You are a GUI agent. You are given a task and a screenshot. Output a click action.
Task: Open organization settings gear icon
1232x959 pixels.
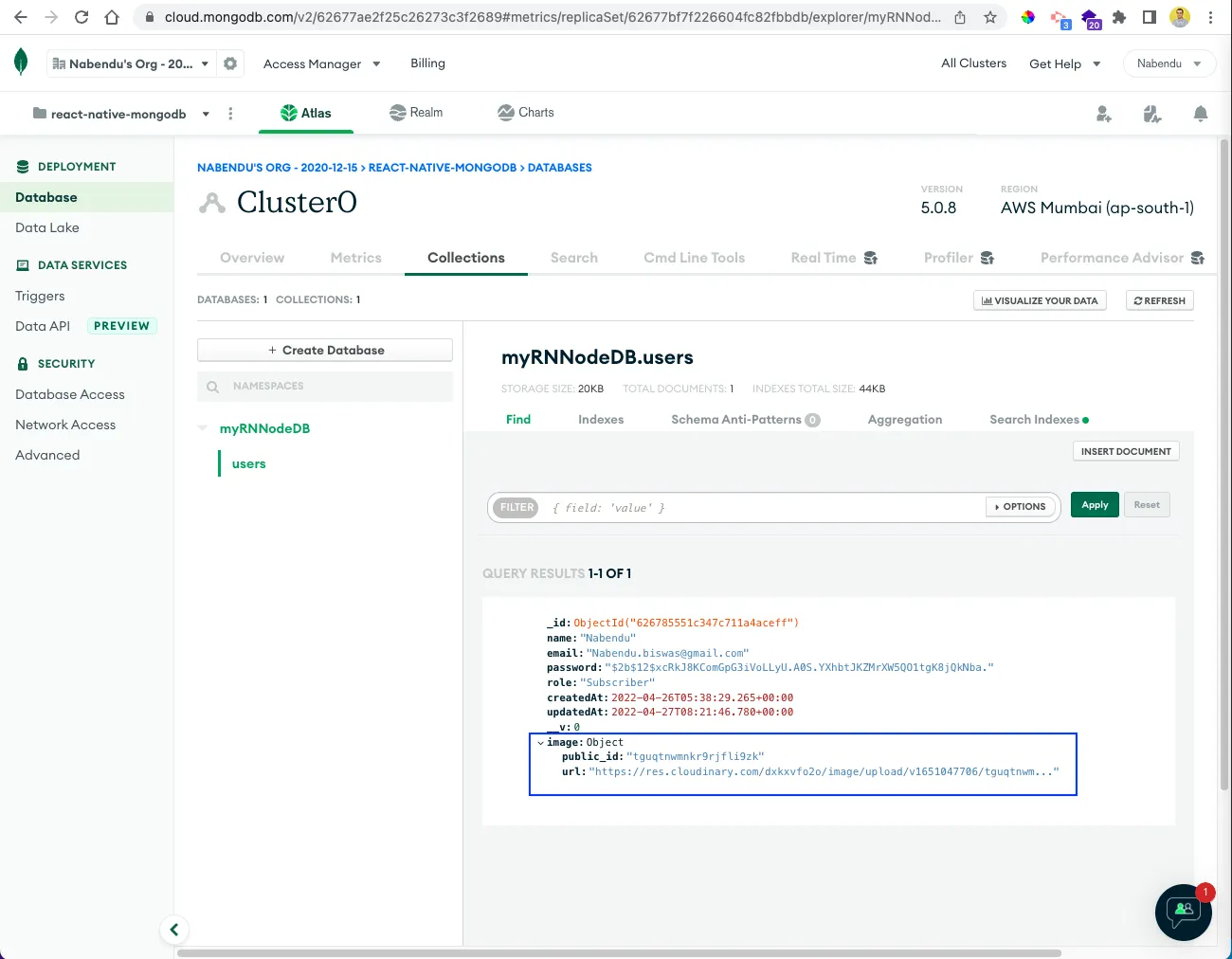(230, 63)
